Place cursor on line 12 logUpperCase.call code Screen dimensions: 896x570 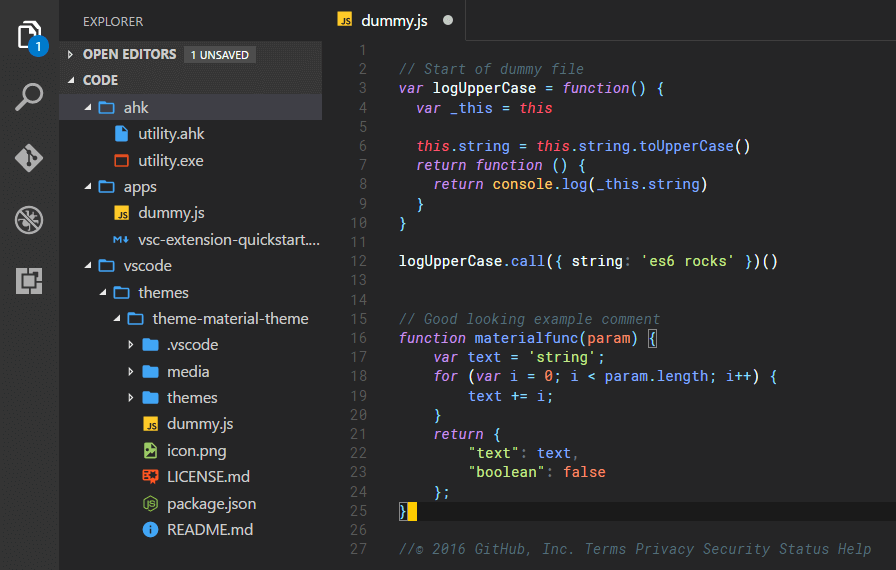(x=470, y=261)
